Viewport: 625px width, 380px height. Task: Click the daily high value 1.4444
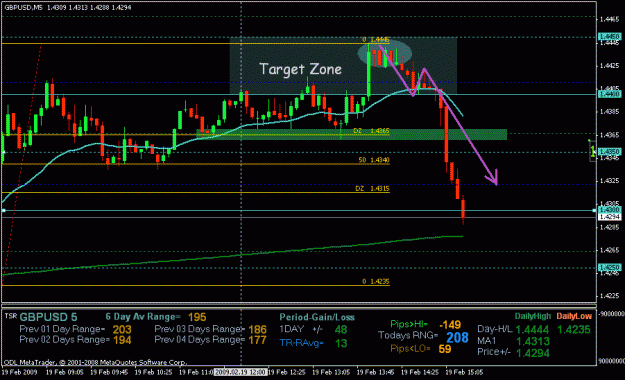click(x=532, y=330)
